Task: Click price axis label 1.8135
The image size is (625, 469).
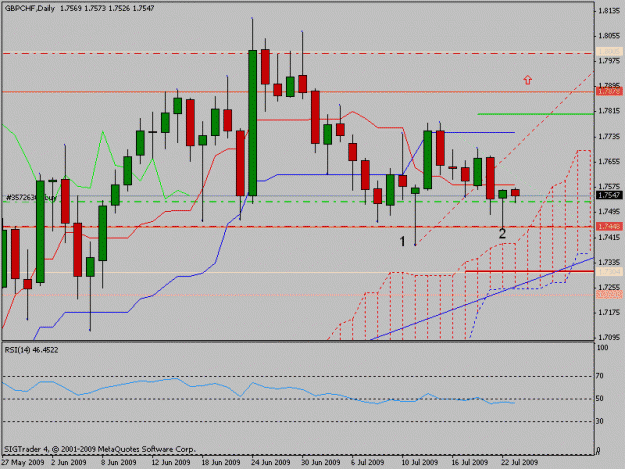Action: click(x=609, y=11)
